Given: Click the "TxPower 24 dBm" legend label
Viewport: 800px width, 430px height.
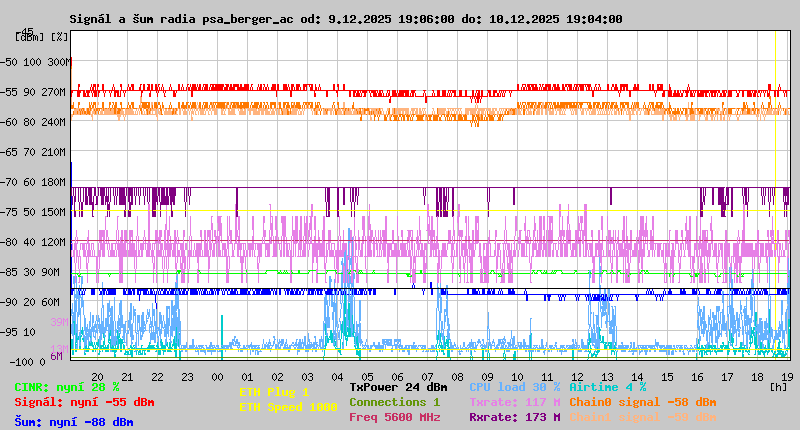Looking at the screenshot, I should [398, 387].
